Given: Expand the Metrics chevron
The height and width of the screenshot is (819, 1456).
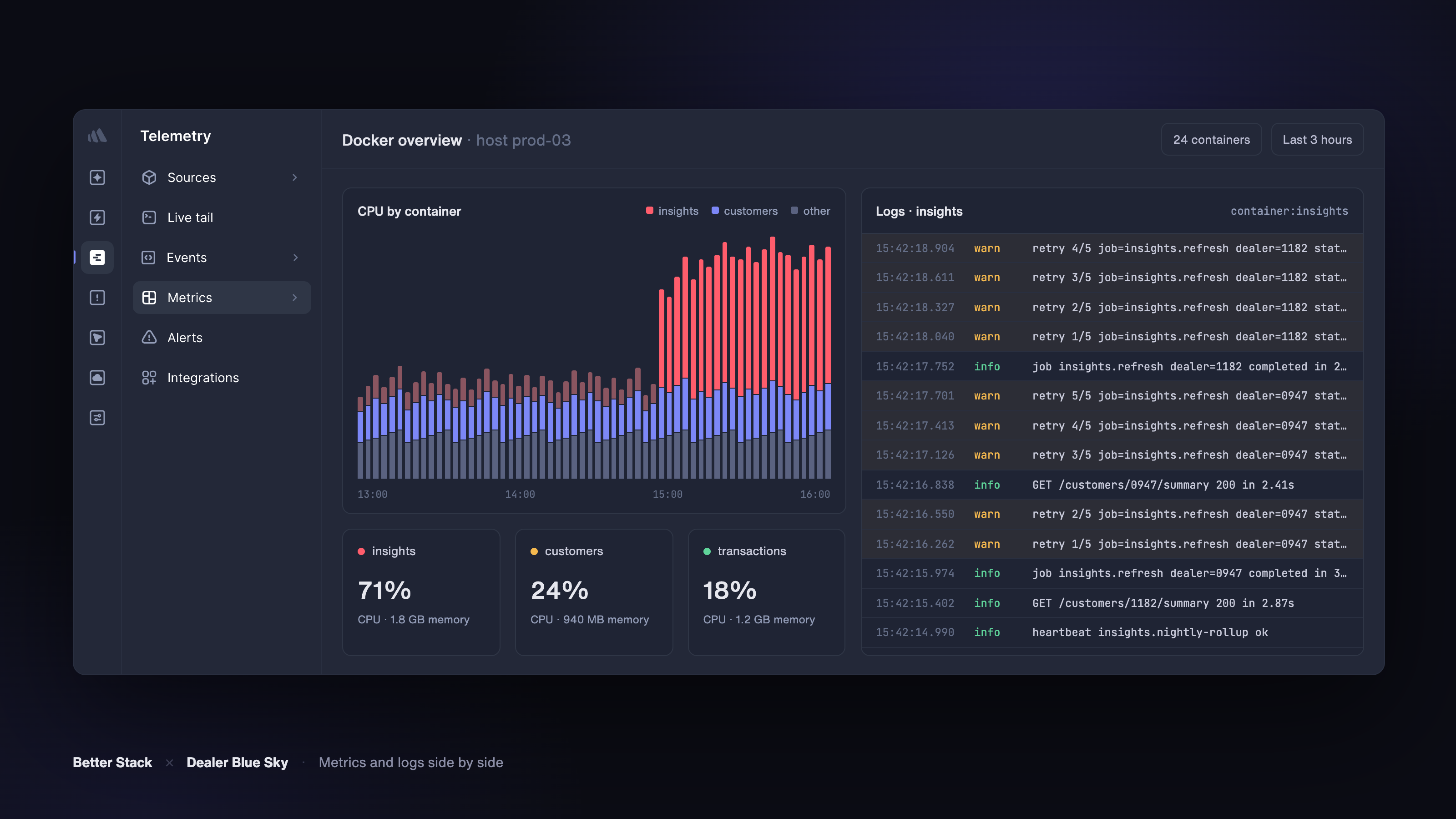Looking at the screenshot, I should 294,298.
